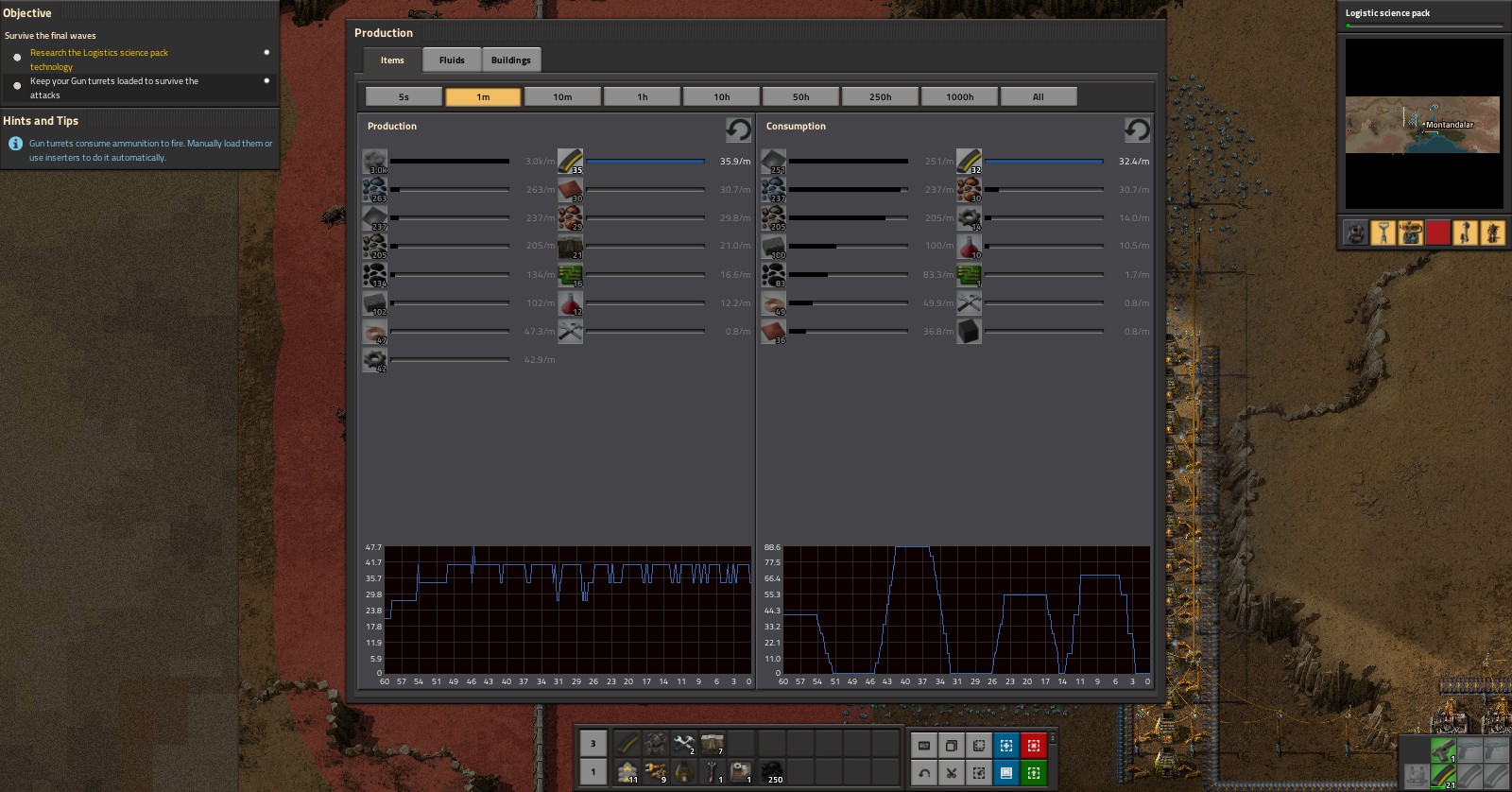Switch to the Fluids tab

click(452, 60)
